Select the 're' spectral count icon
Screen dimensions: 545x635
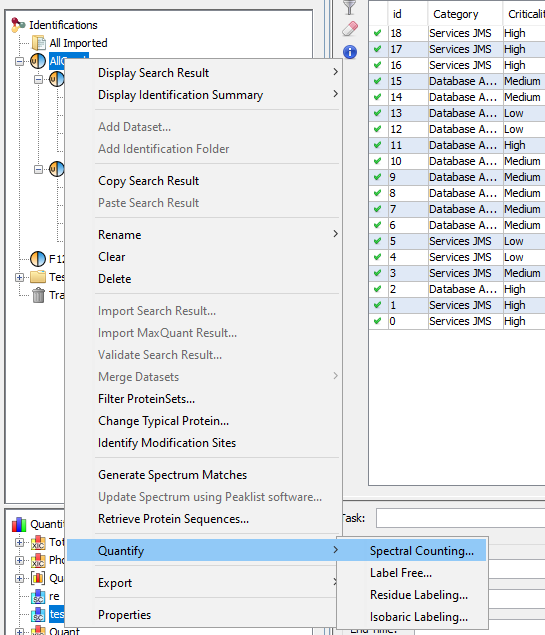coord(38,596)
